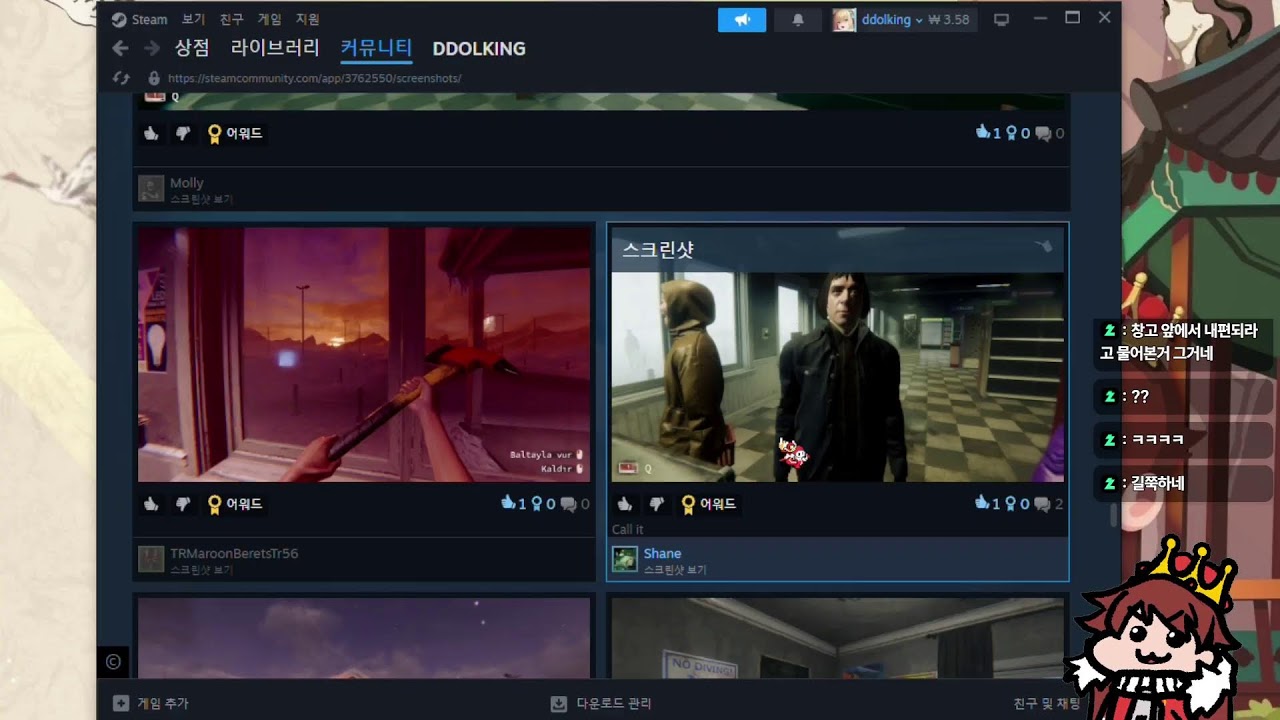Open Molly's profile name link
The image size is (1280, 720).
tap(187, 183)
